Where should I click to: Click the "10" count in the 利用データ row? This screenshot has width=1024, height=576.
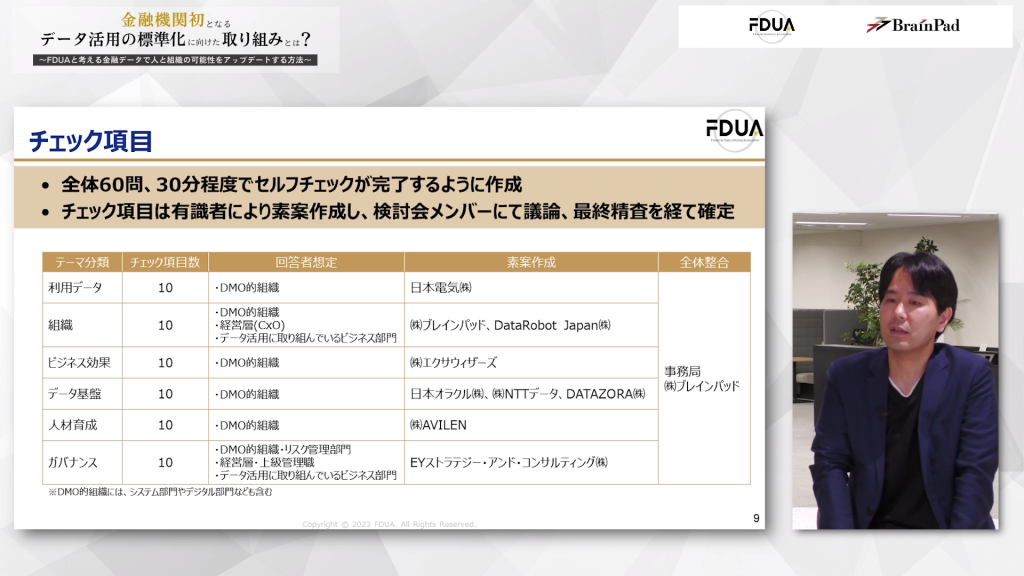coord(165,287)
